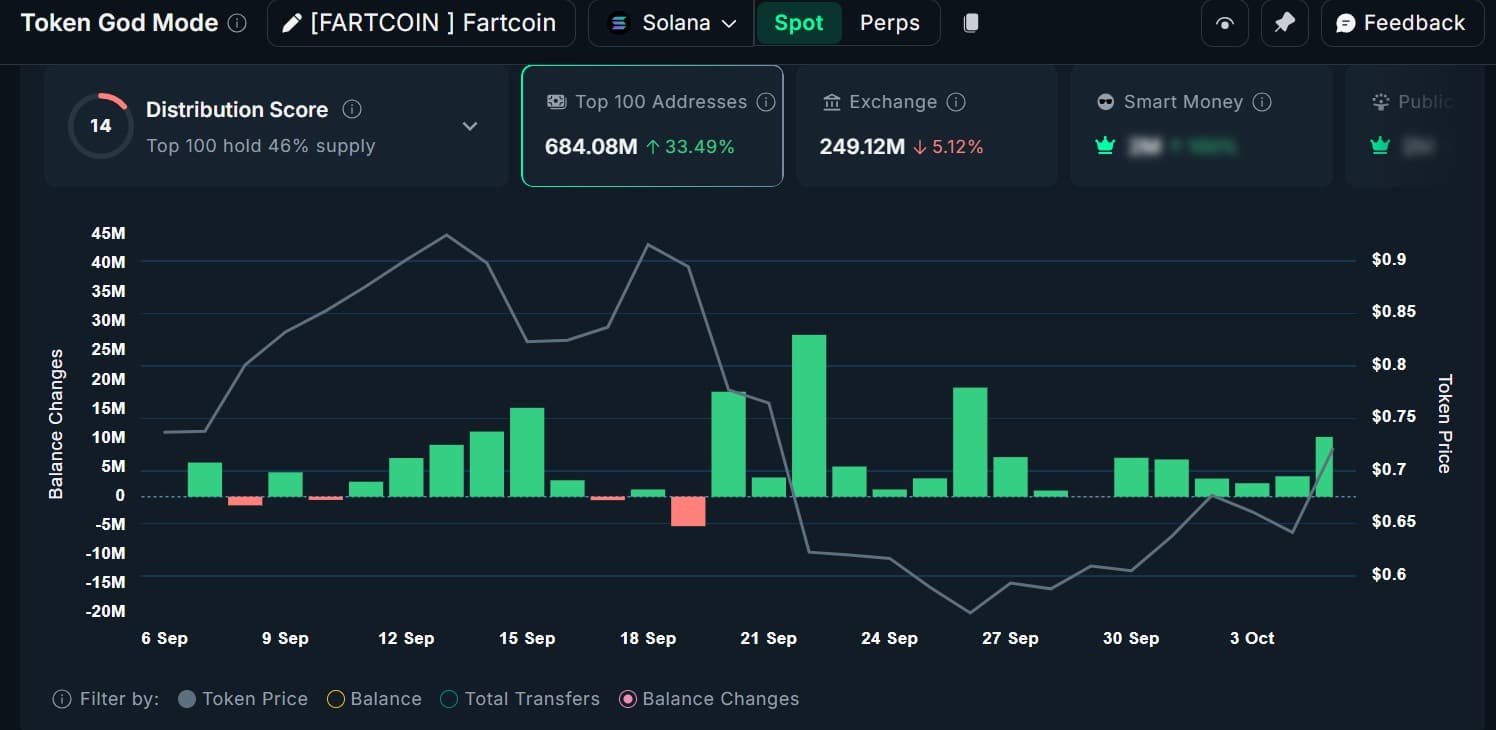Click the pencil edit icon next to Fartcoin

(291, 23)
